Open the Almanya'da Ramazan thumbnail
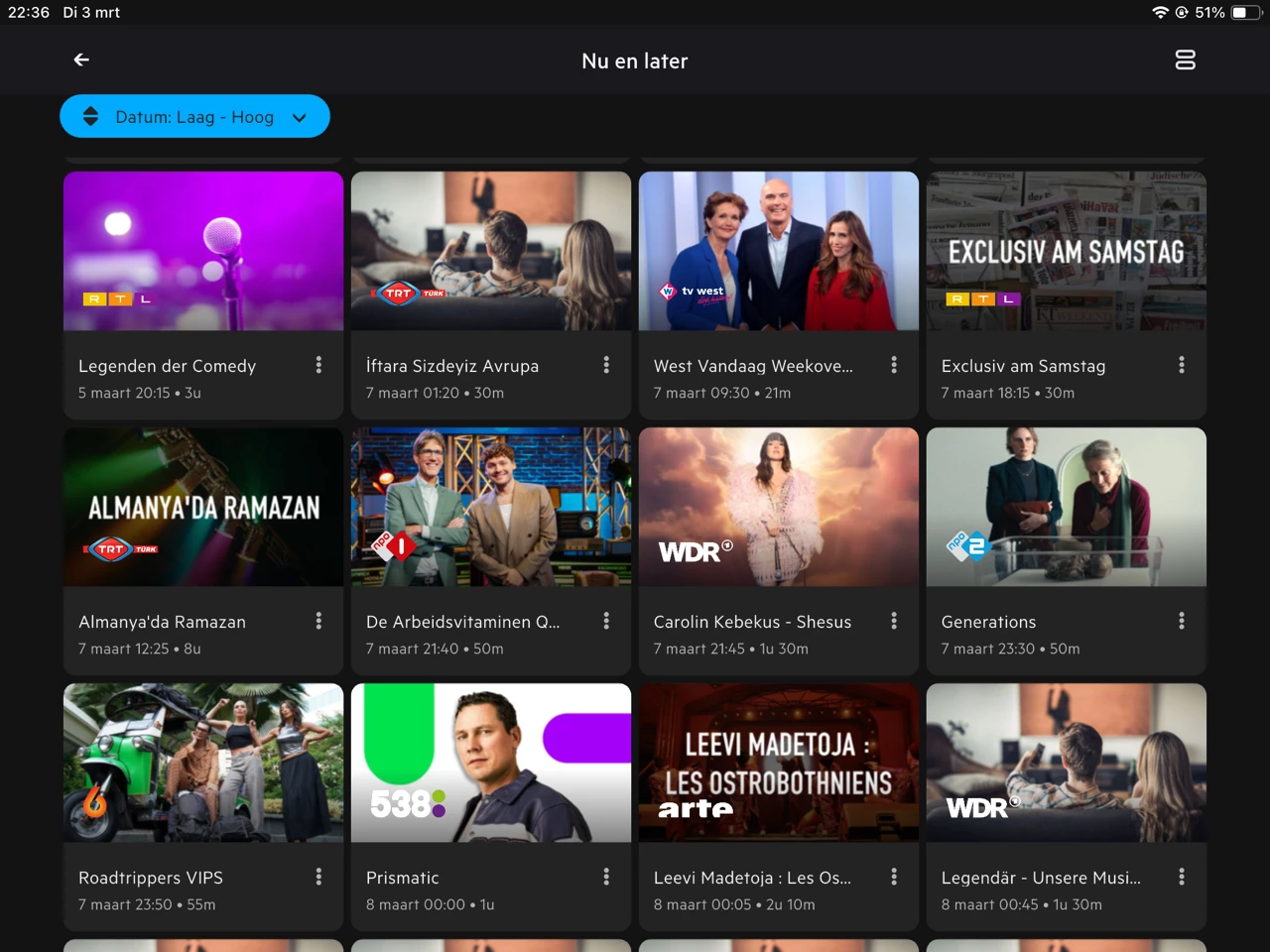Image resolution: width=1270 pixels, height=952 pixels. pyautogui.click(x=203, y=507)
